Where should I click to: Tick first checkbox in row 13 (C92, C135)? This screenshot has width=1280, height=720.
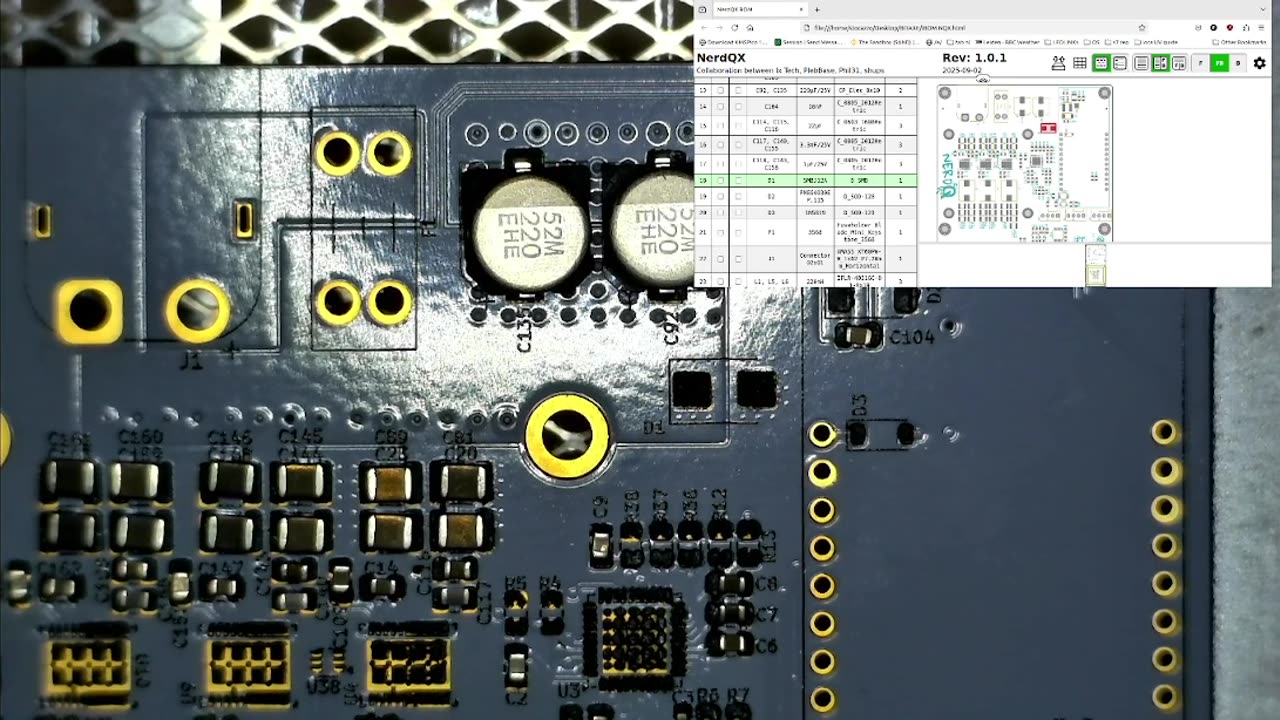click(720, 90)
